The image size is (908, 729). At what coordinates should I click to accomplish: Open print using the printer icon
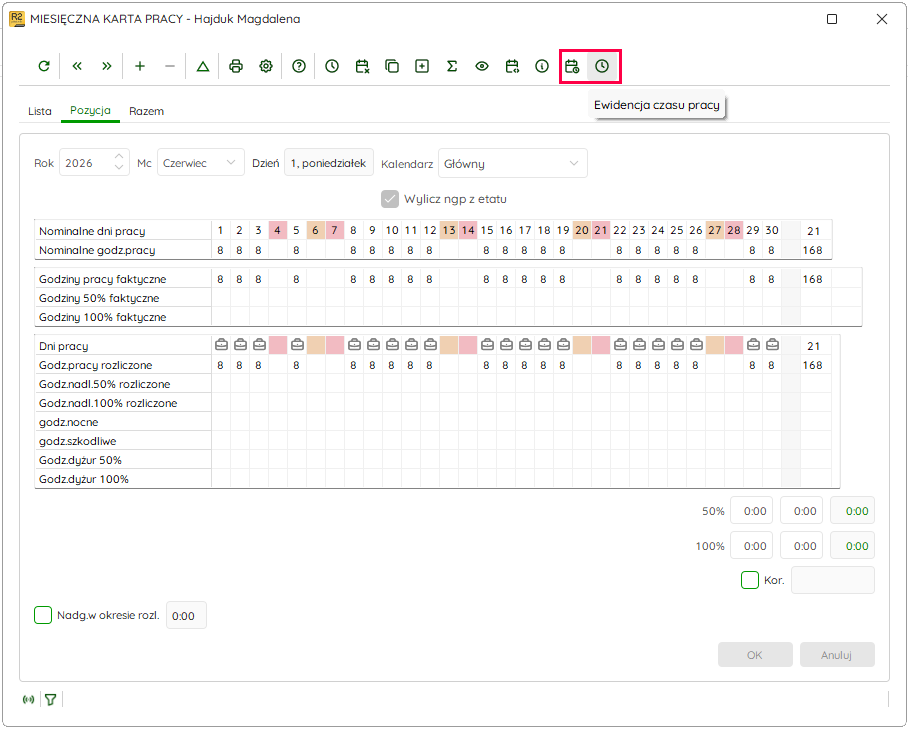click(236, 66)
